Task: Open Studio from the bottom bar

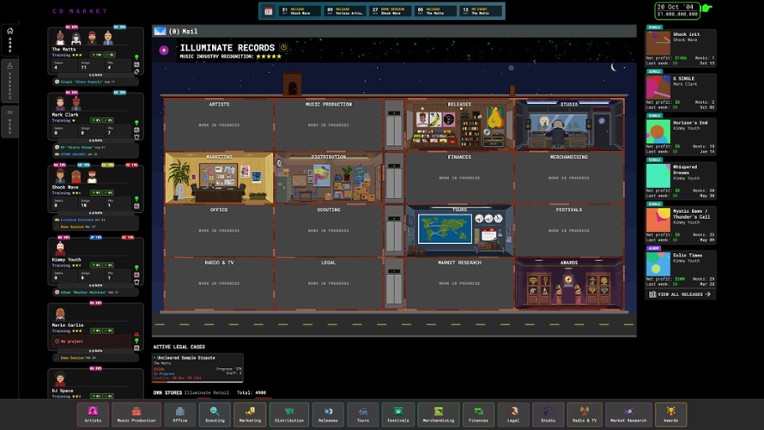Action: [548, 414]
